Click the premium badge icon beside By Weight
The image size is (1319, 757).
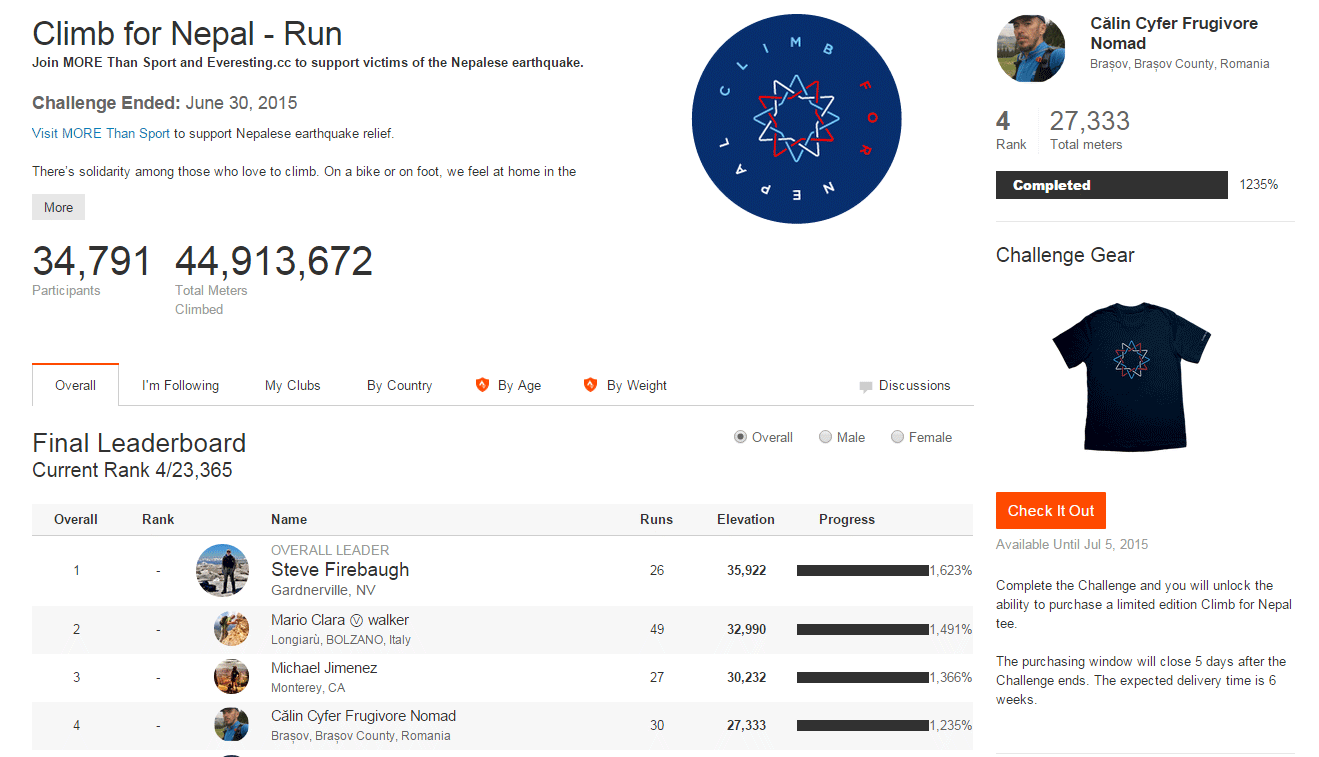(x=590, y=385)
